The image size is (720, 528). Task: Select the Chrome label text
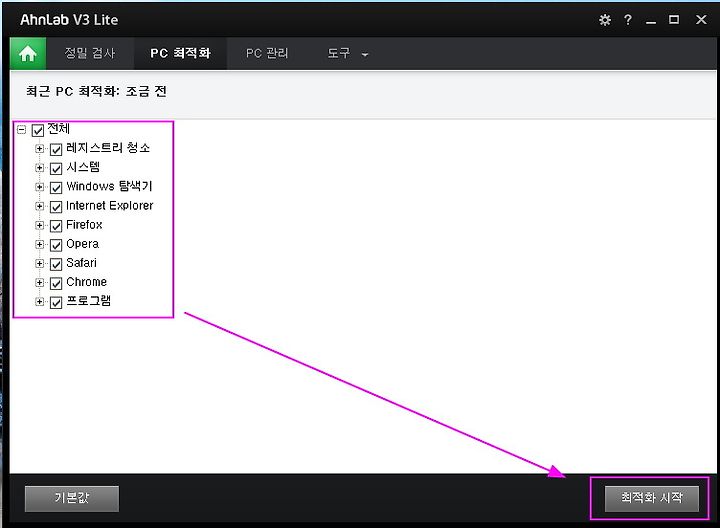coord(86,282)
